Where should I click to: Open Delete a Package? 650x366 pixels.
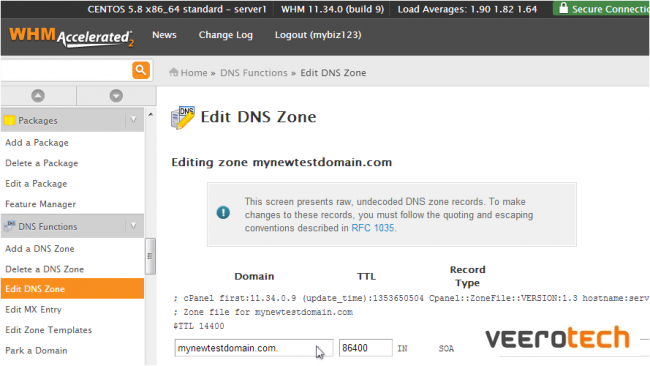point(41,163)
